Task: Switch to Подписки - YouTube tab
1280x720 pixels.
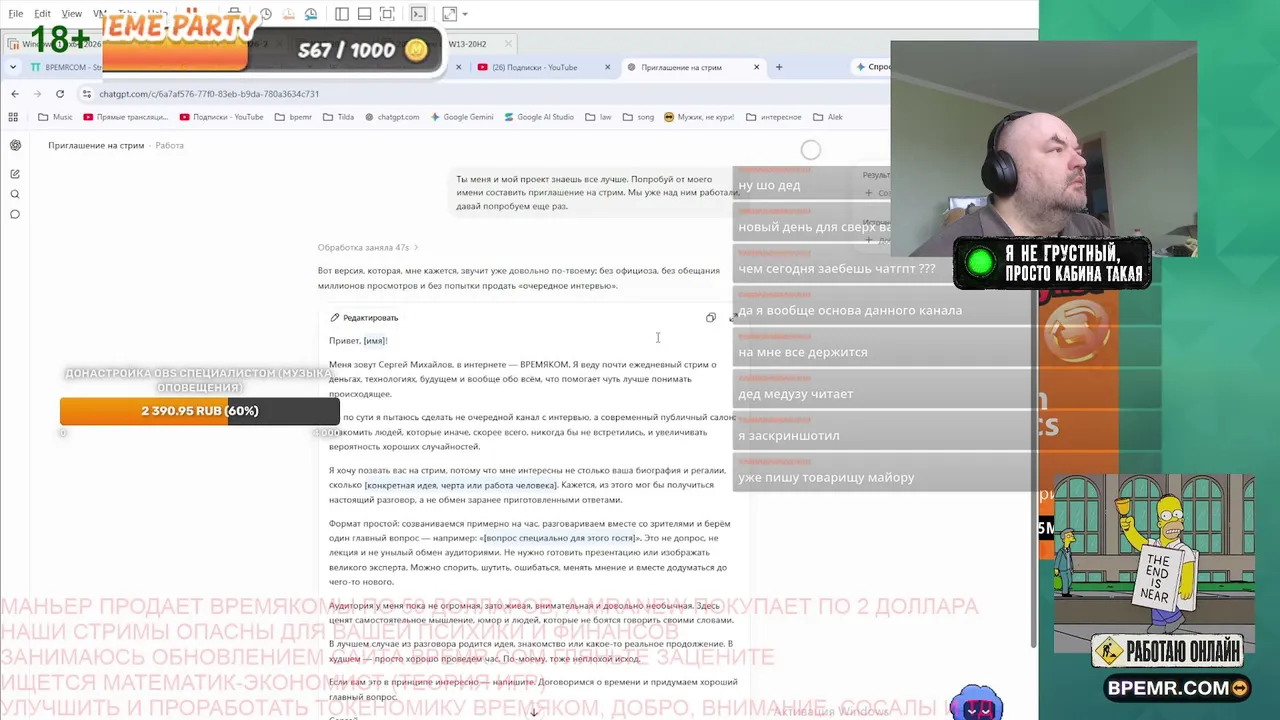Action: [x=544, y=67]
